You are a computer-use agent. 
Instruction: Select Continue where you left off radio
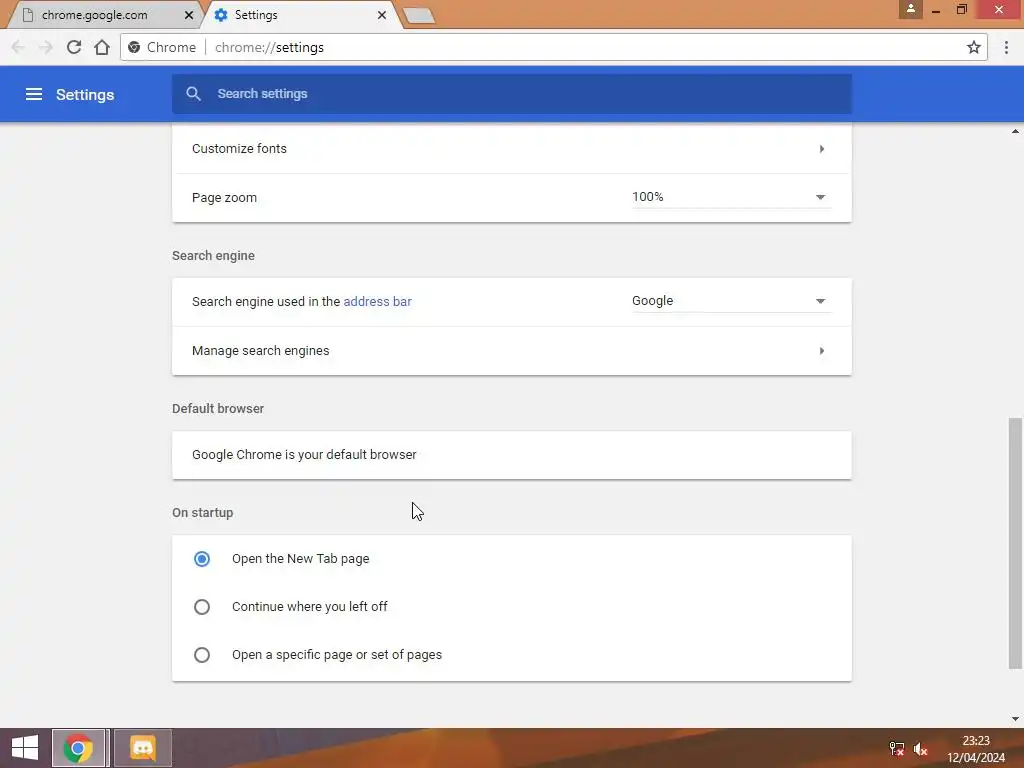click(x=202, y=607)
